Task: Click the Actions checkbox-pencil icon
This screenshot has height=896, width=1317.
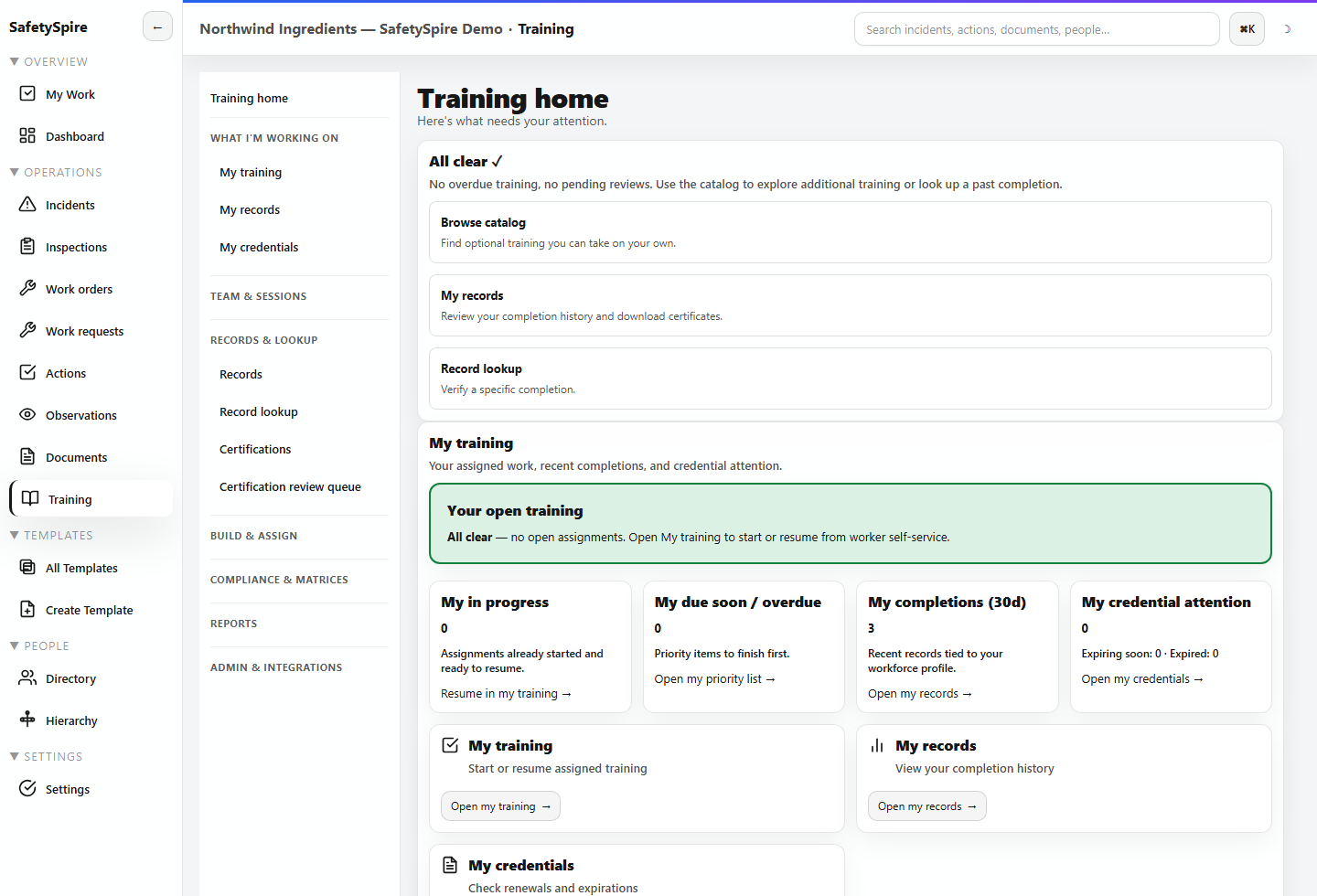Action: tap(27, 372)
